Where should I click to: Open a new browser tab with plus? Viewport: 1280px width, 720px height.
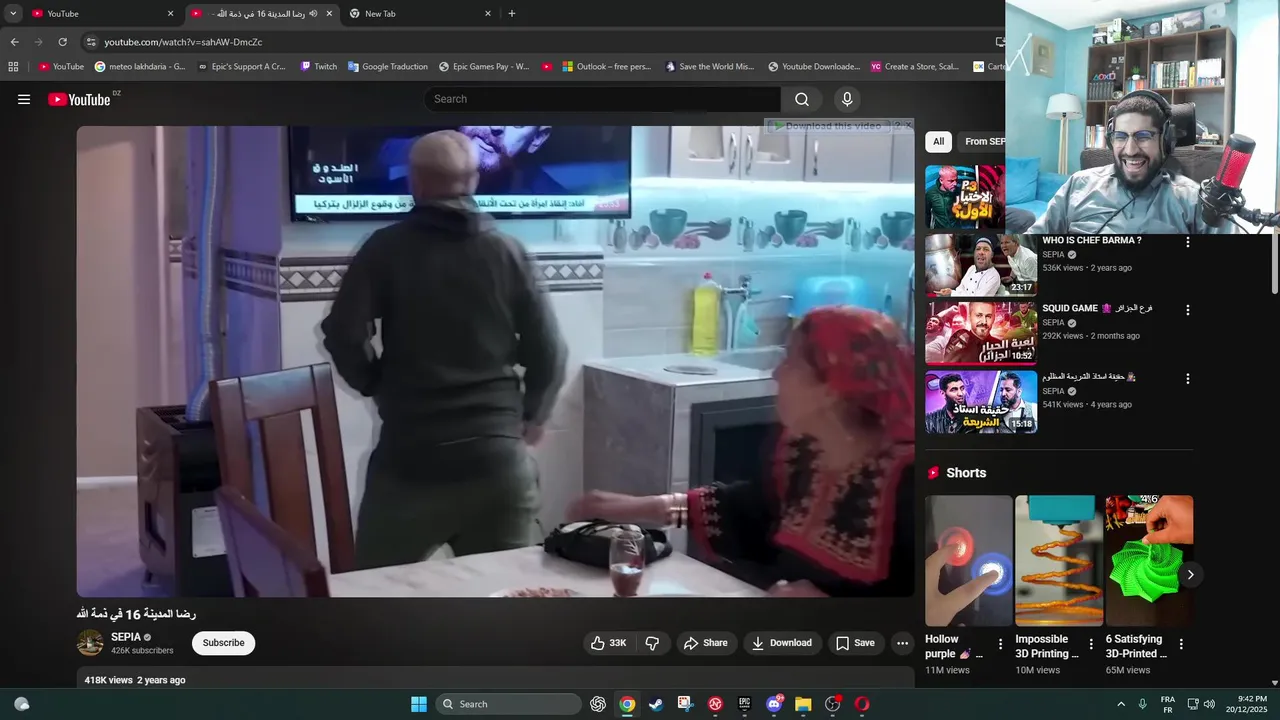[512, 14]
